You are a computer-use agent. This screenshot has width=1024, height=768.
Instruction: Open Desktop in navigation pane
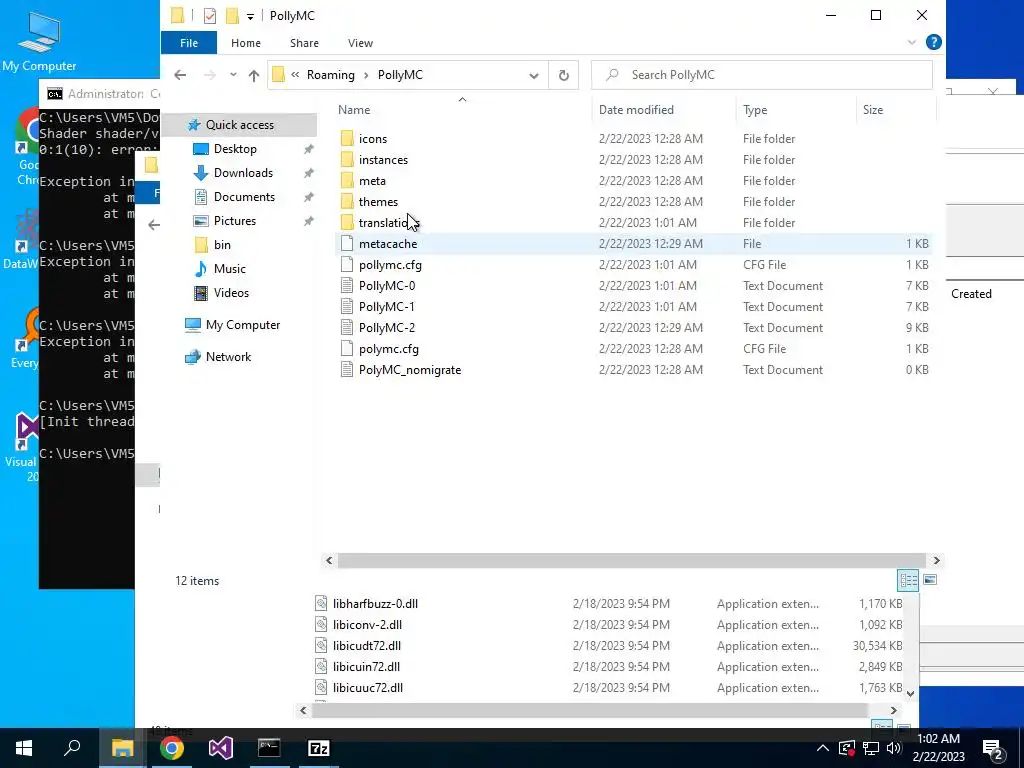click(x=235, y=149)
